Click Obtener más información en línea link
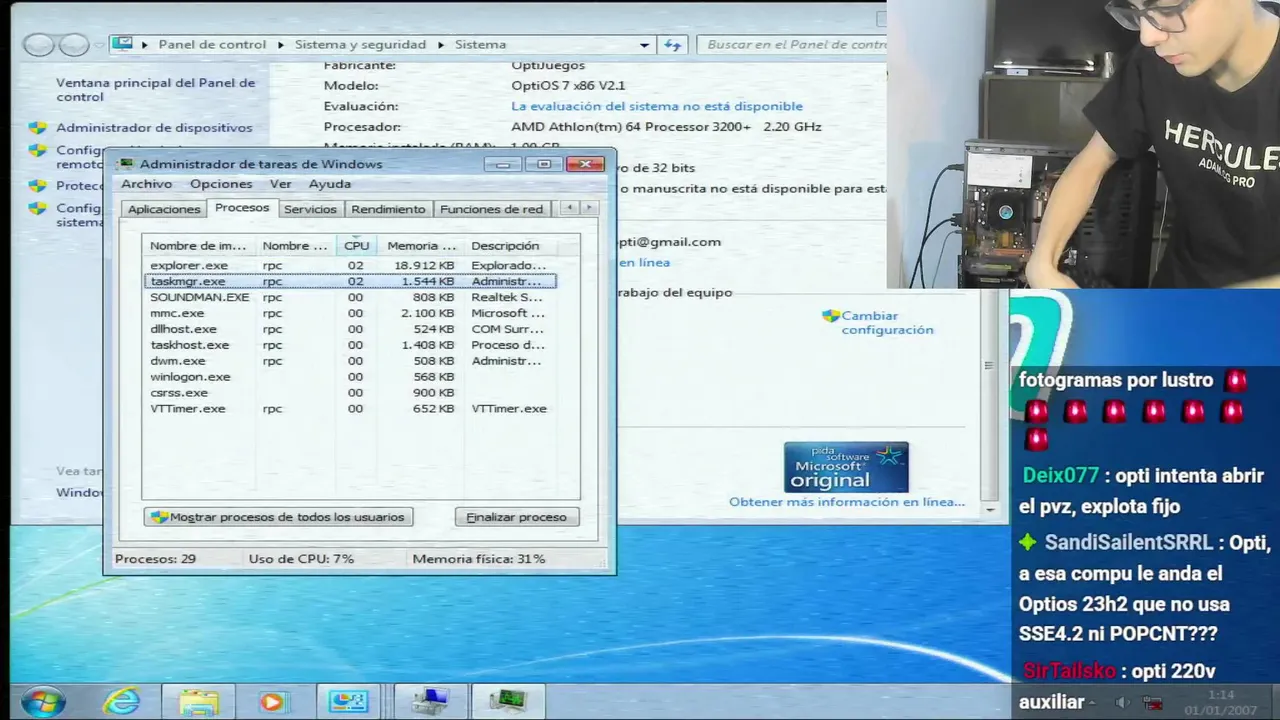 pyautogui.click(x=847, y=502)
